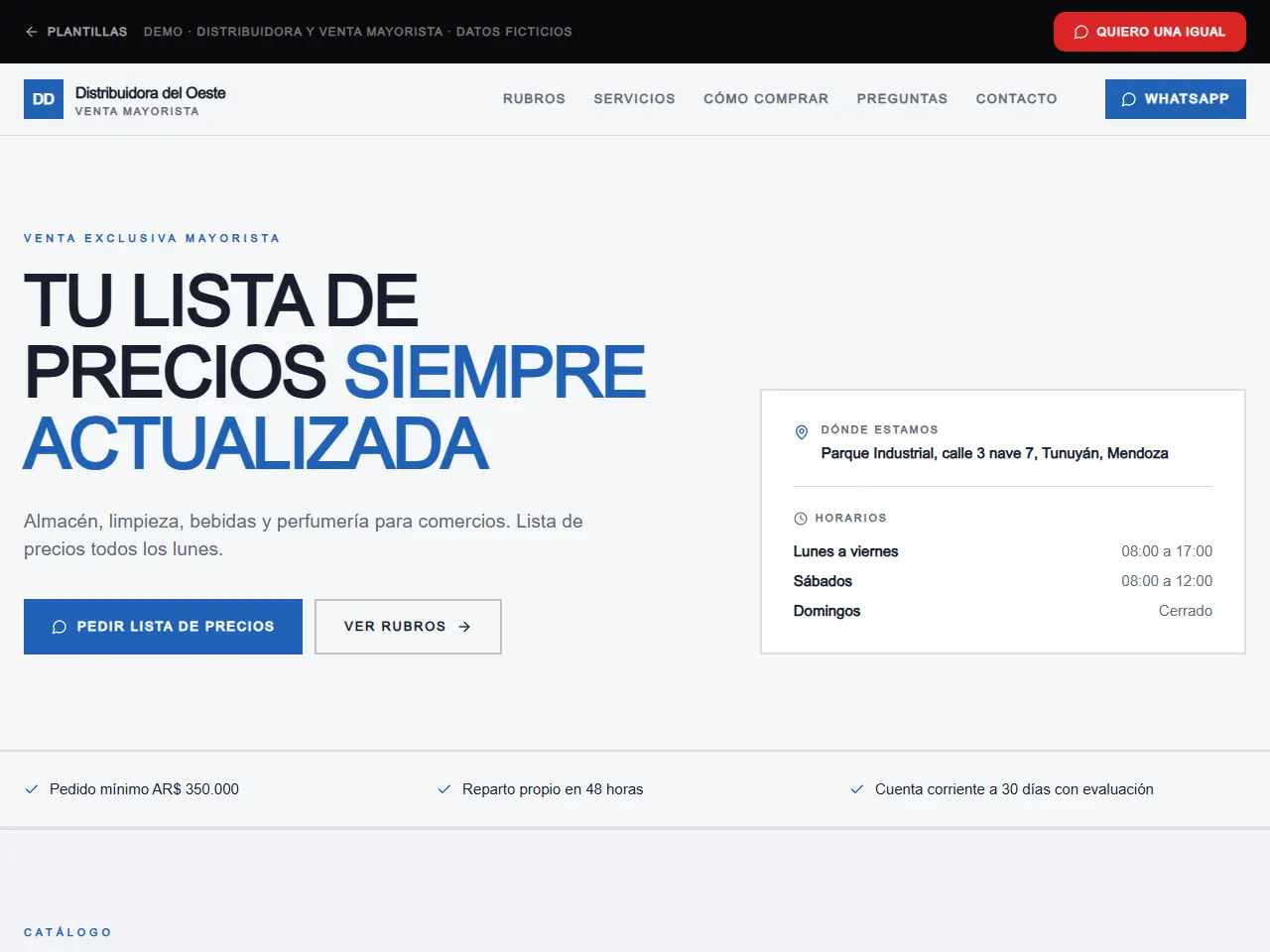Image resolution: width=1270 pixels, height=952 pixels.
Task: Click the clock icon next to HORARIOS
Action: [801, 519]
